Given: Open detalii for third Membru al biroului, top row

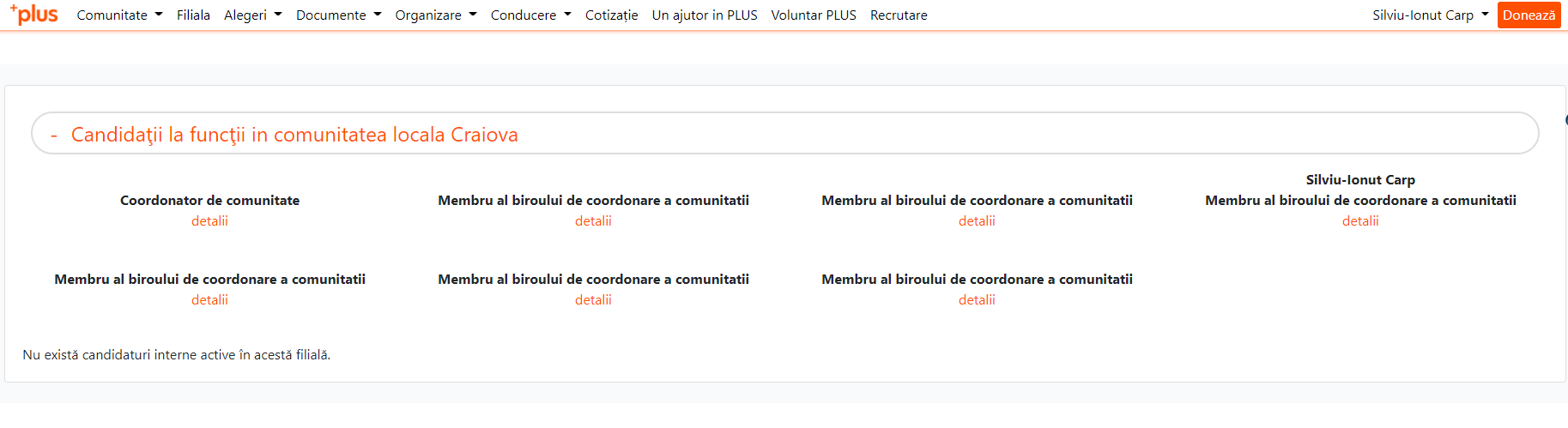Looking at the screenshot, I should pyautogui.click(x=977, y=221).
